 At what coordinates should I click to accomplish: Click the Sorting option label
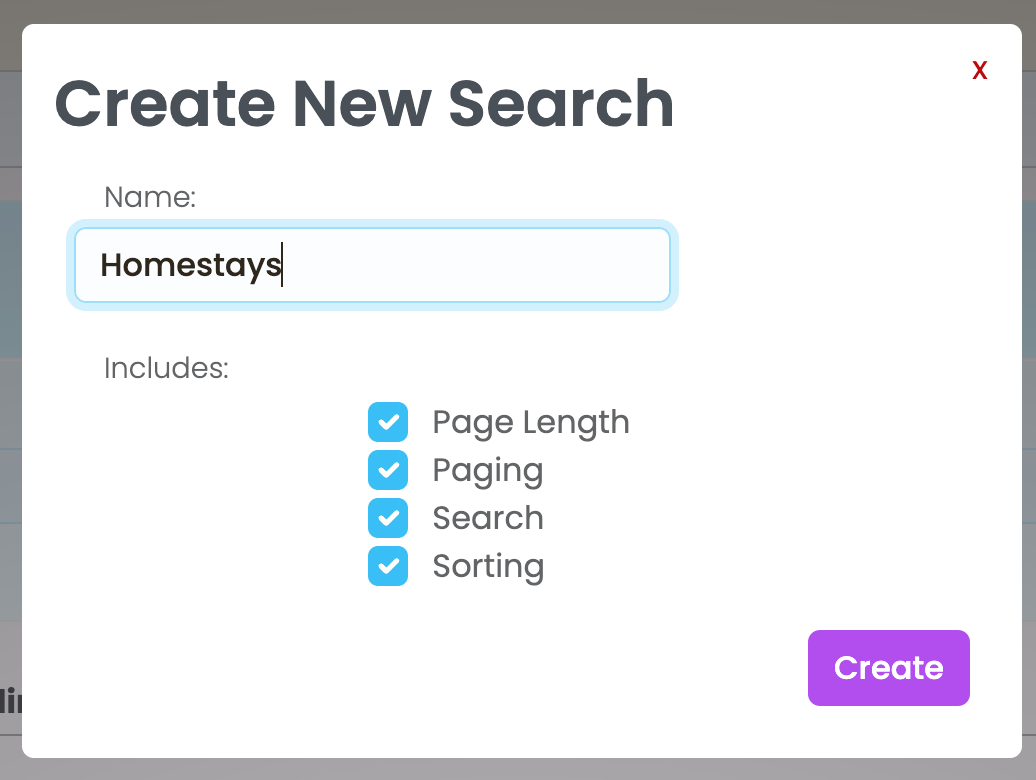[x=488, y=566]
